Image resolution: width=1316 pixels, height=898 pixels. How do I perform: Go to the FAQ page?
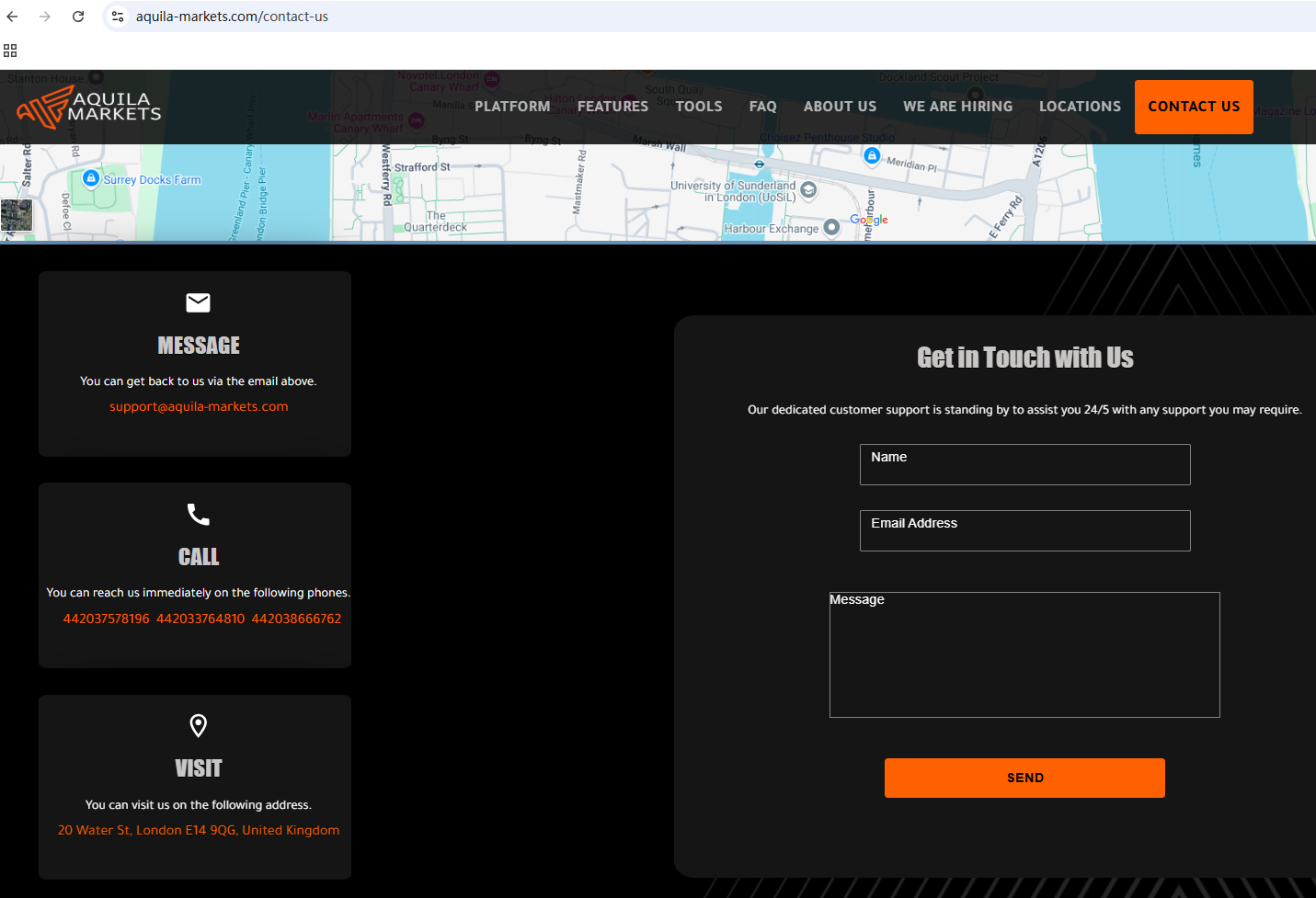[x=763, y=107]
